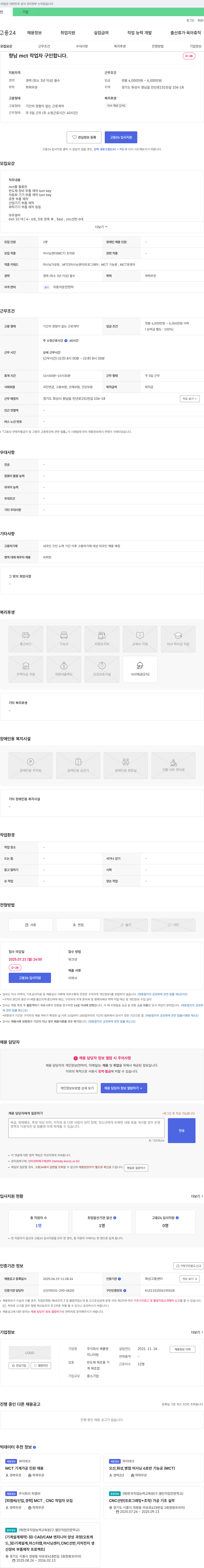Switch to the 복리후생 tab

click(120, 46)
